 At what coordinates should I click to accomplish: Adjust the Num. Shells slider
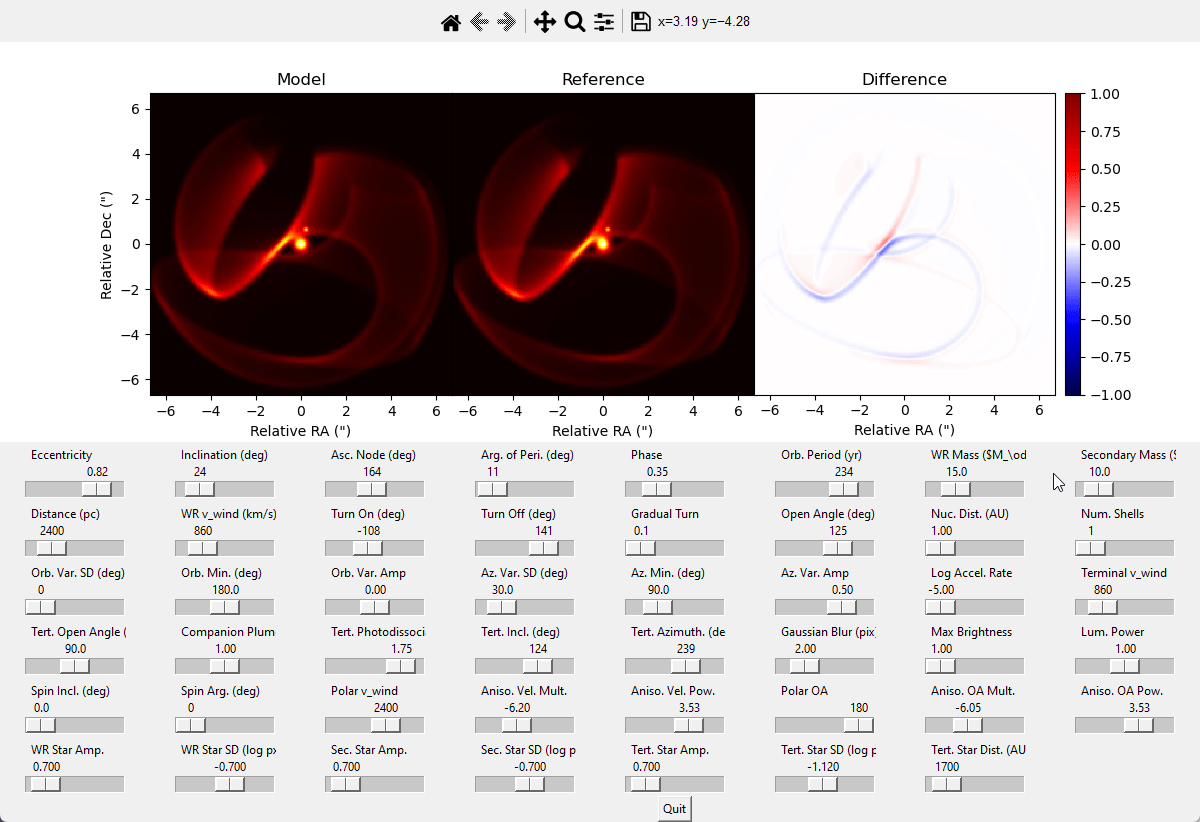click(1124, 548)
